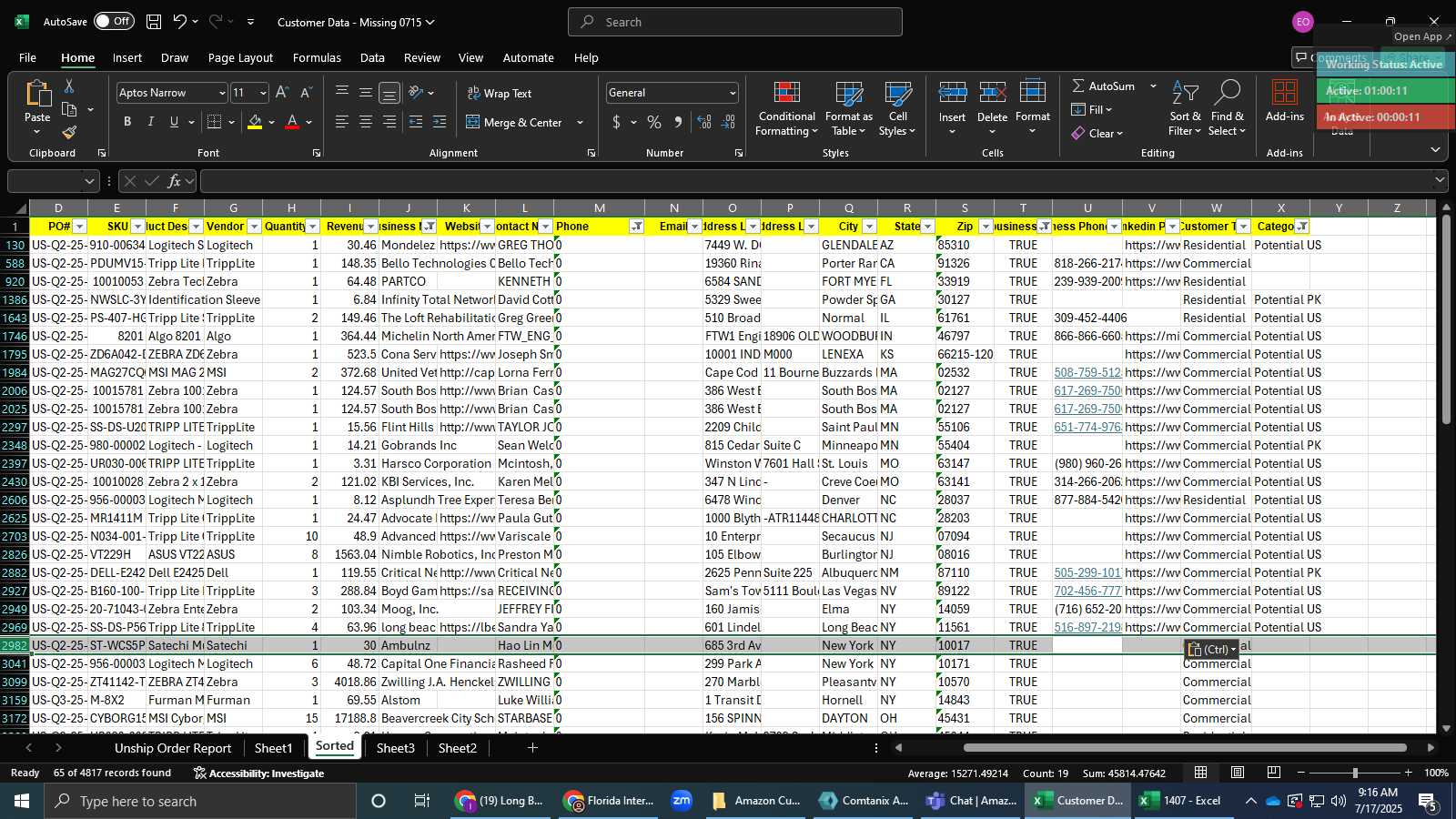1456x819 pixels.
Task: Click the Undo arrow icon
Action: pos(180,22)
